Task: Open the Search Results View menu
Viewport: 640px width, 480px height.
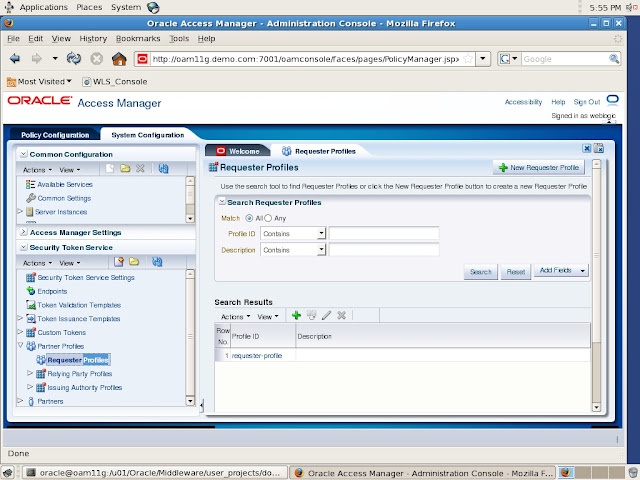Action: pos(268,317)
